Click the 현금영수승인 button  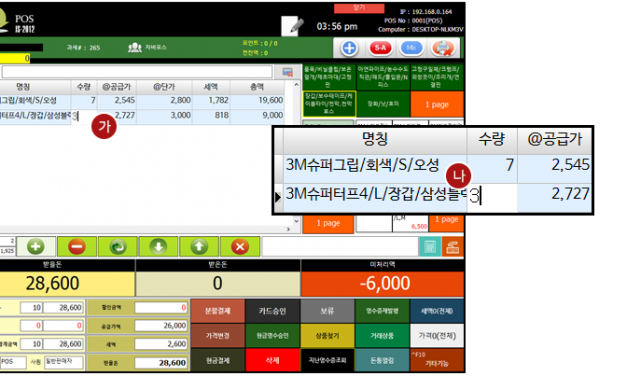(x=272, y=336)
